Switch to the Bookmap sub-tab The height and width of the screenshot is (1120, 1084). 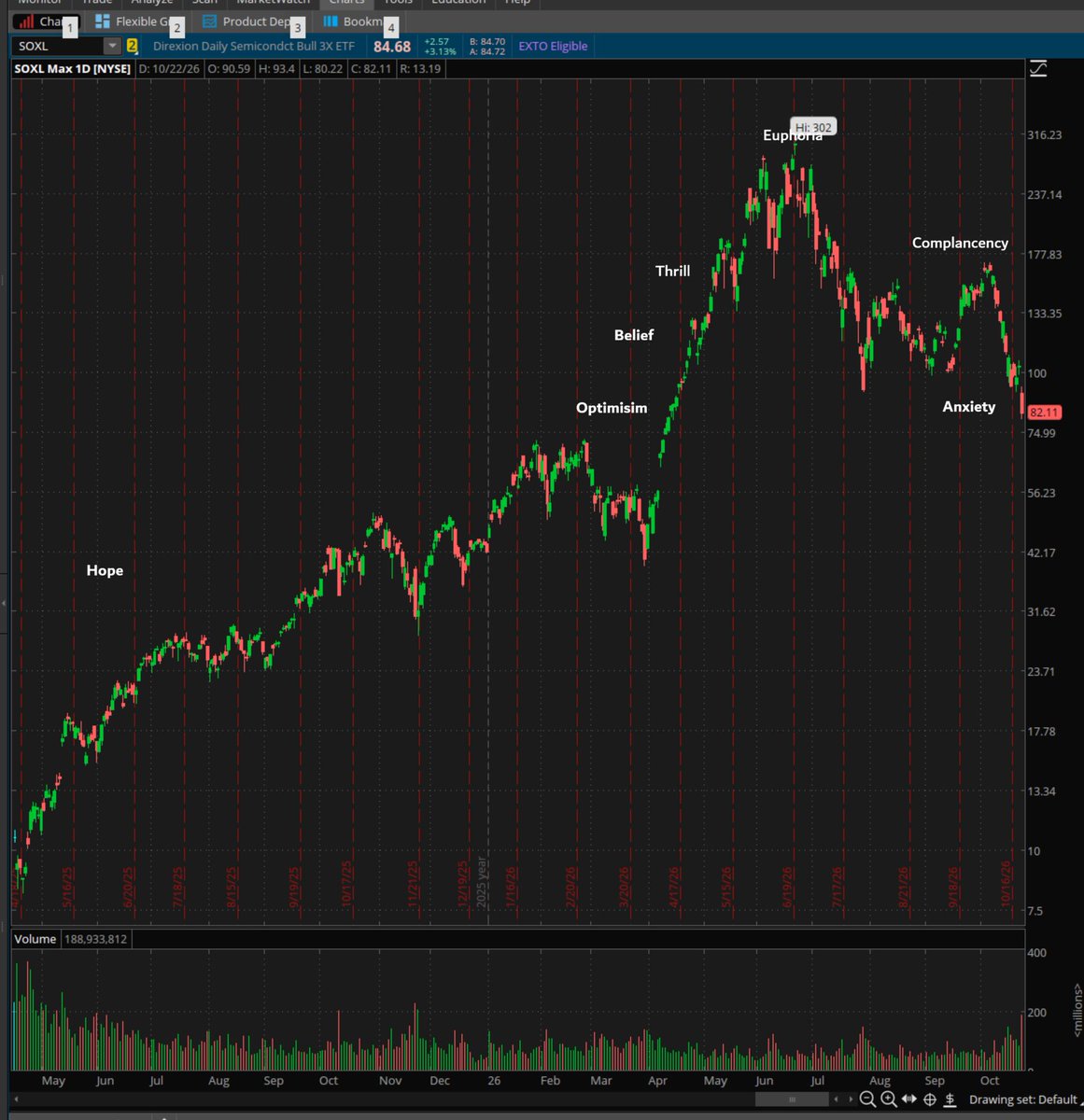[x=358, y=21]
